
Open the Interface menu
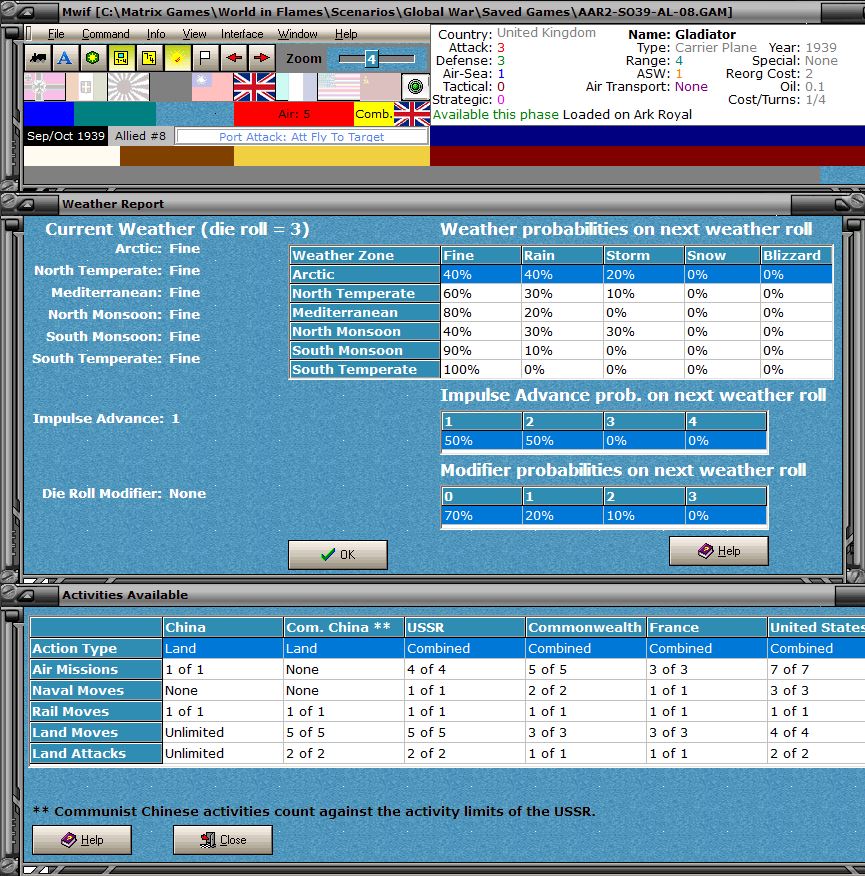(242, 34)
